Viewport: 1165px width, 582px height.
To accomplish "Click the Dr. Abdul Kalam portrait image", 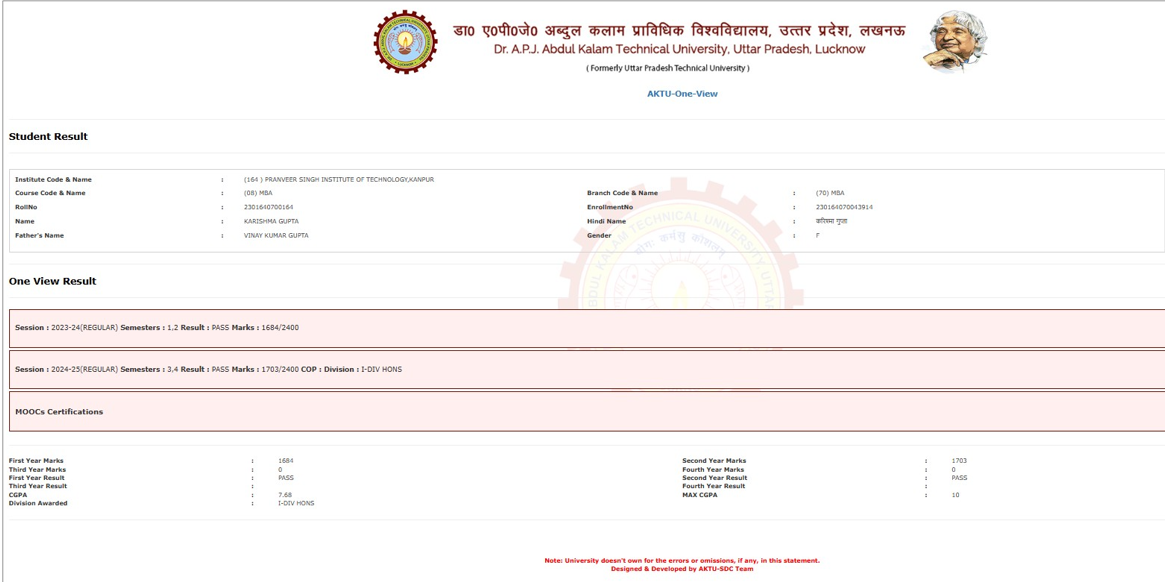I will click(954, 42).
